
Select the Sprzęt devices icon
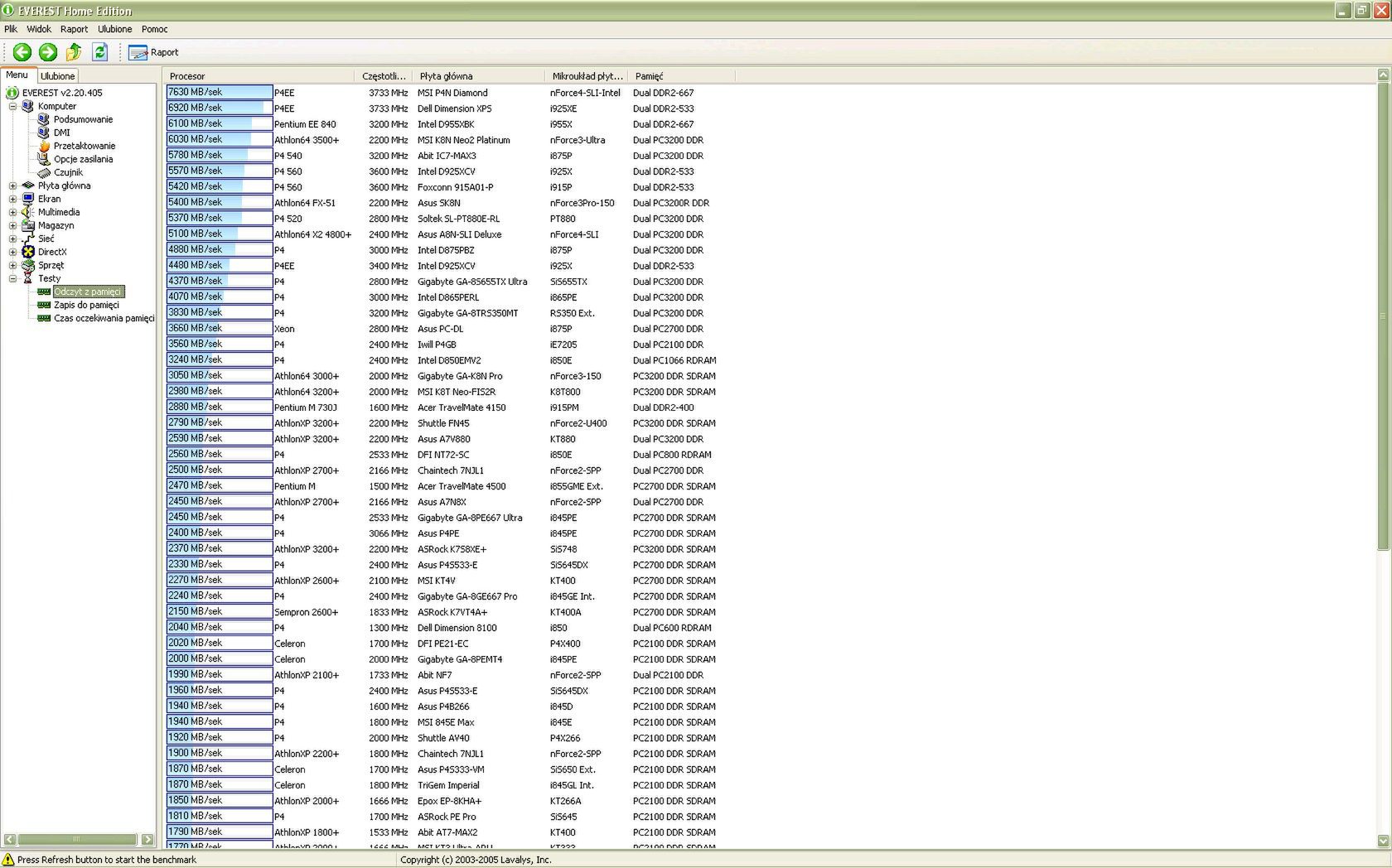coord(28,265)
